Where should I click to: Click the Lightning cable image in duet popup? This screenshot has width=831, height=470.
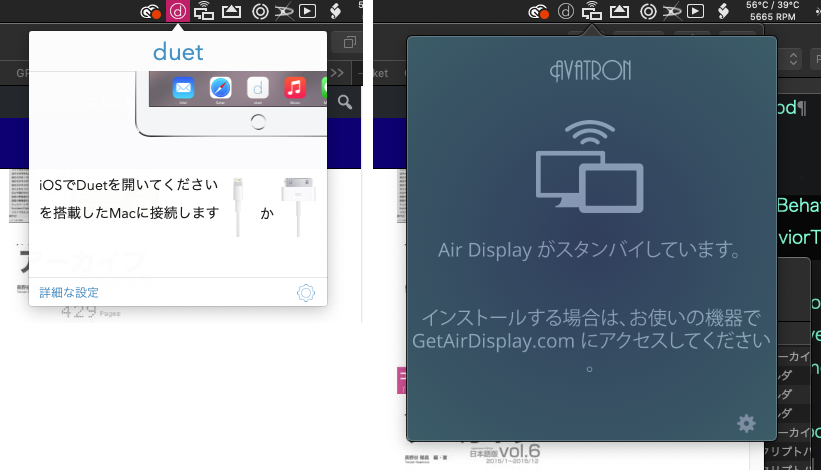click(238, 207)
